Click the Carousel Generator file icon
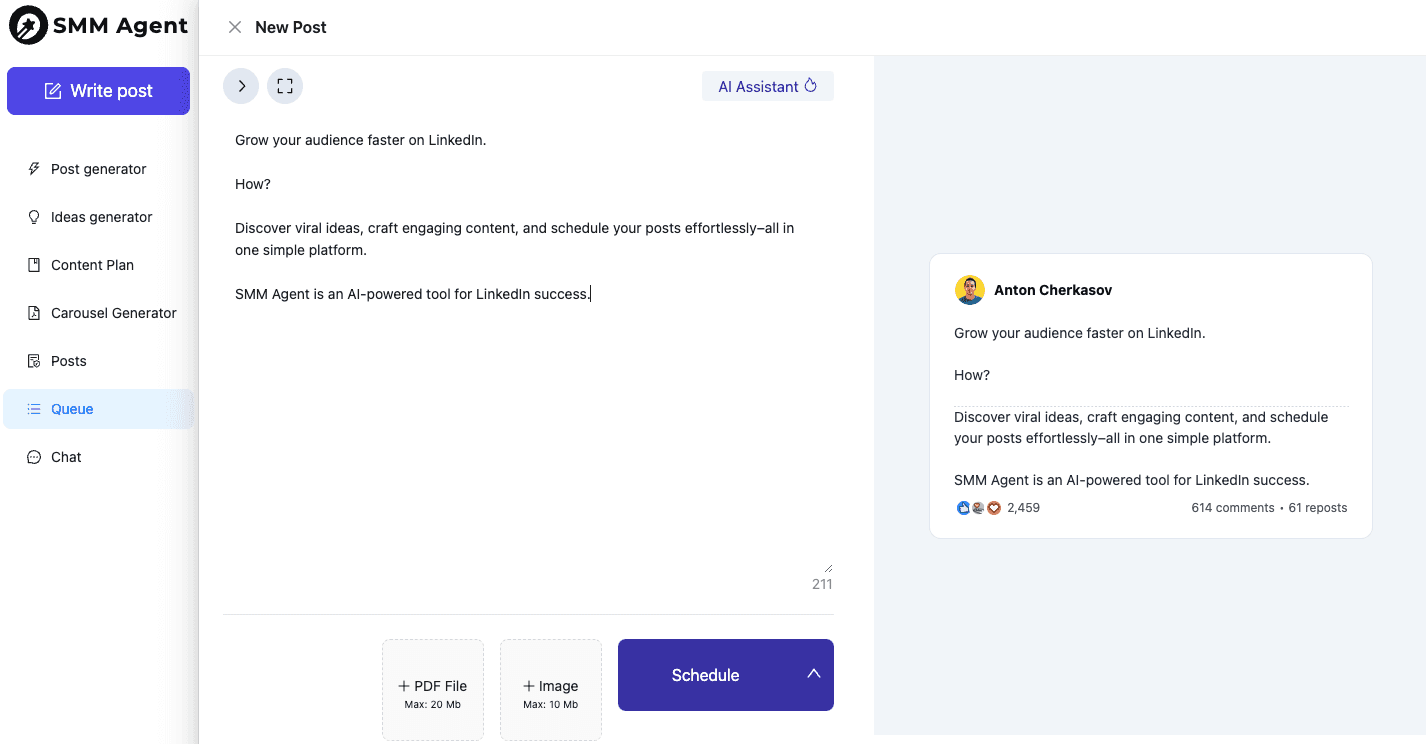 [34, 313]
